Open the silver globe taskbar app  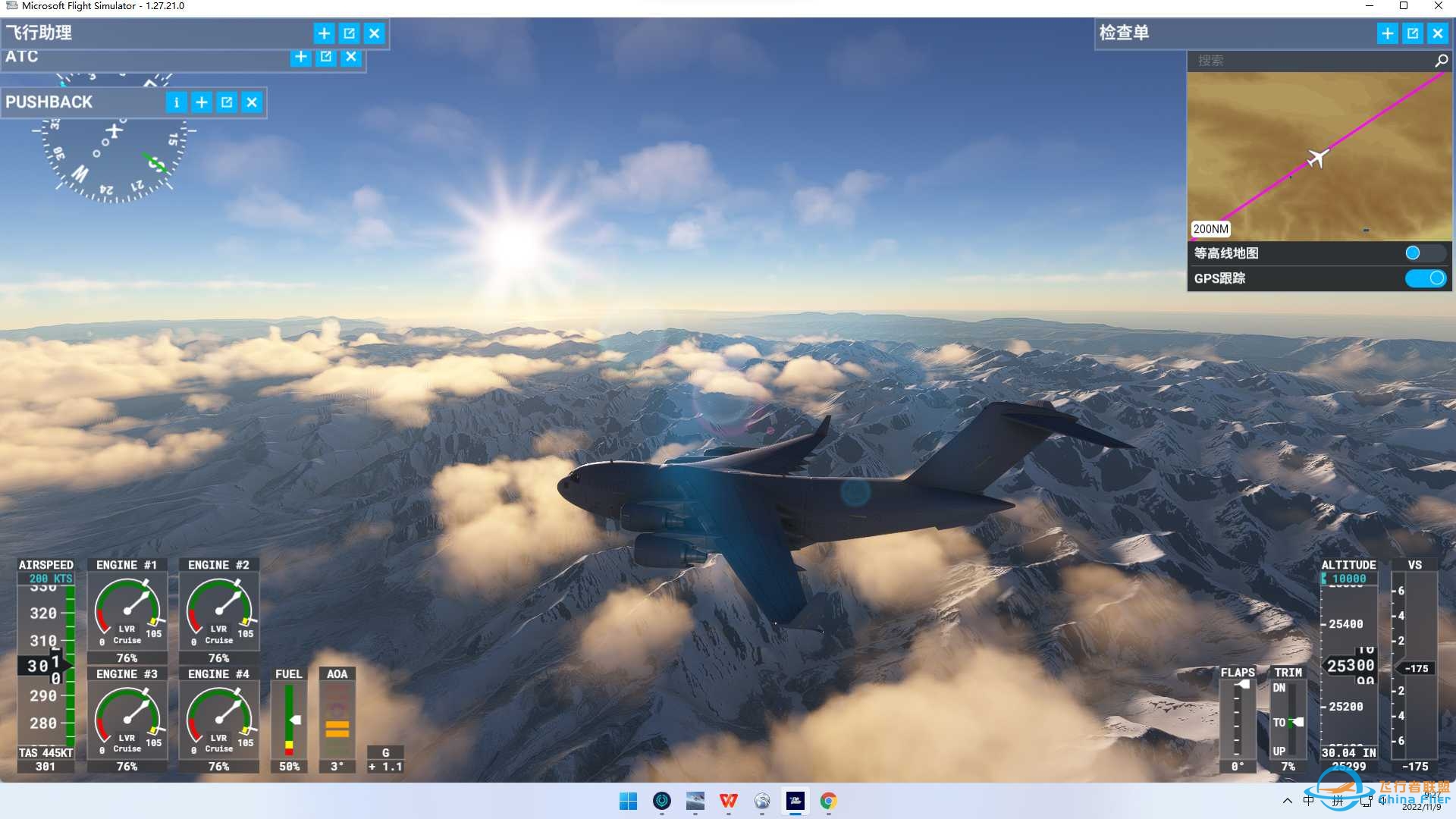(762, 801)
